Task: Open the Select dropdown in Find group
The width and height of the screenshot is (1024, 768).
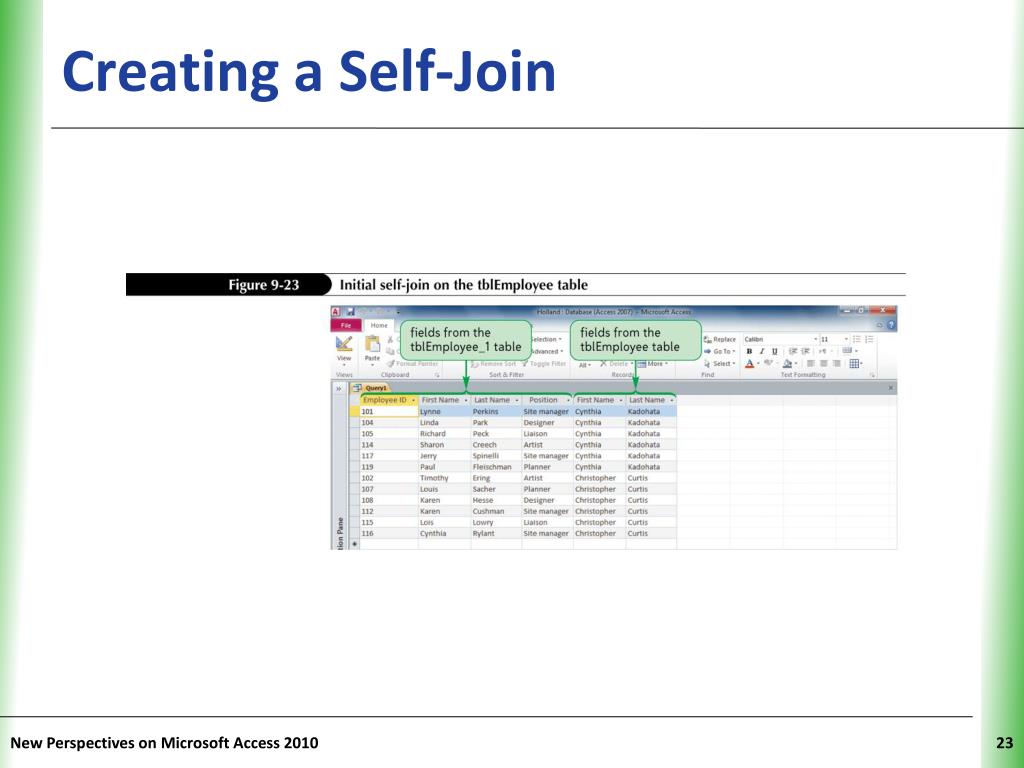Action: pos(720,364)
